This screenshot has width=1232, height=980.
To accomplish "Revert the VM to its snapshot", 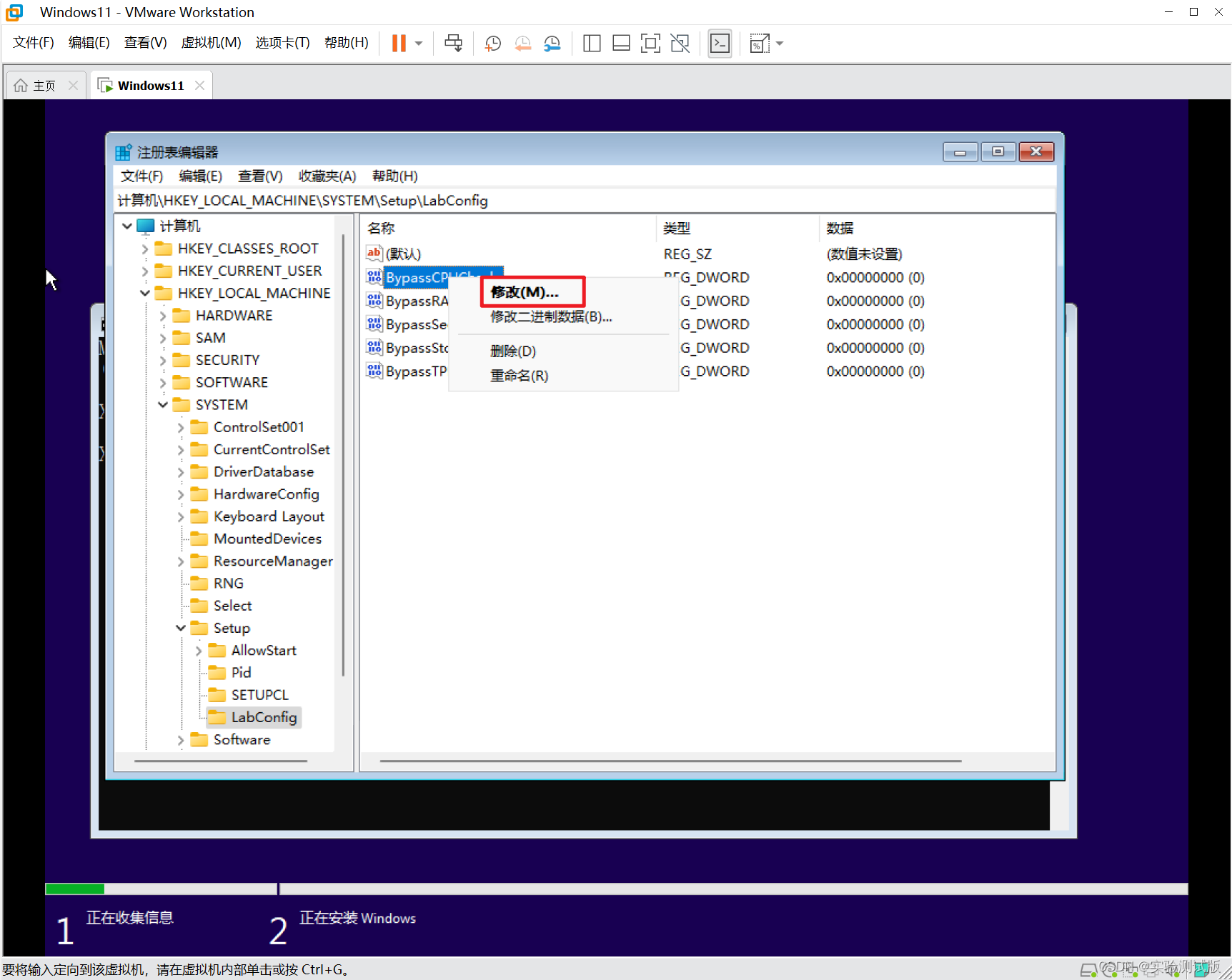I will pos(522,43).
